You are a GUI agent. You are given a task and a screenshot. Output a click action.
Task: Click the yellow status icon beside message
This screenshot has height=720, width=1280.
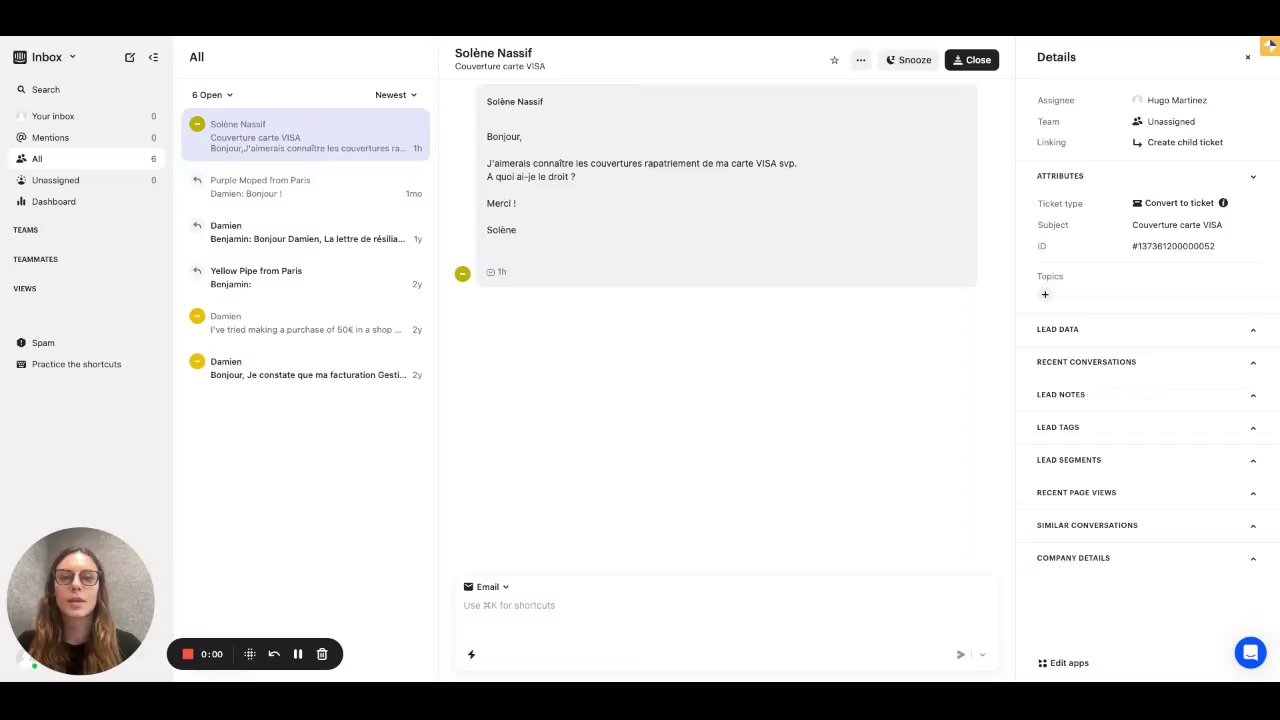462,274
